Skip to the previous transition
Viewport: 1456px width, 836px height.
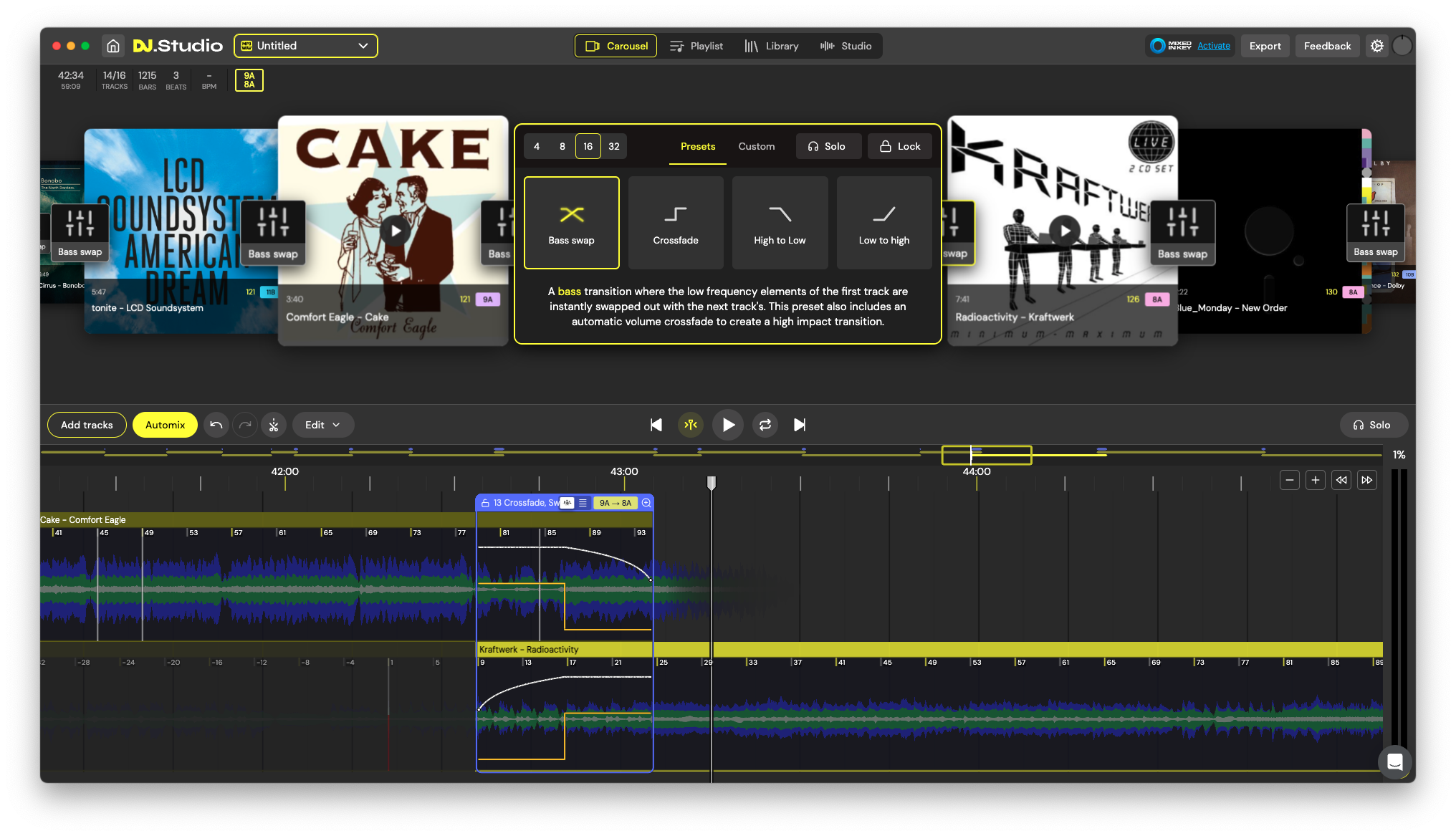(x=656, y=425)
